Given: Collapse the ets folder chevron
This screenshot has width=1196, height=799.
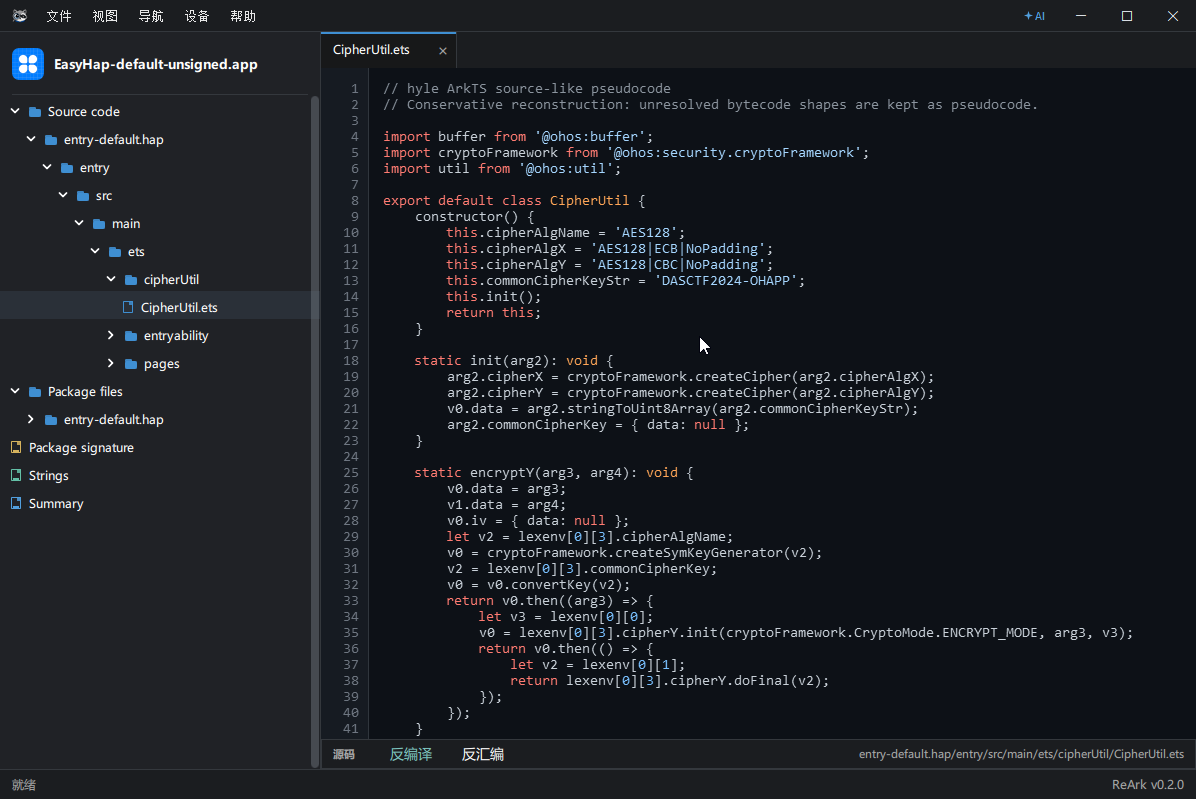Looking at the screenshot, I should 95,251.
